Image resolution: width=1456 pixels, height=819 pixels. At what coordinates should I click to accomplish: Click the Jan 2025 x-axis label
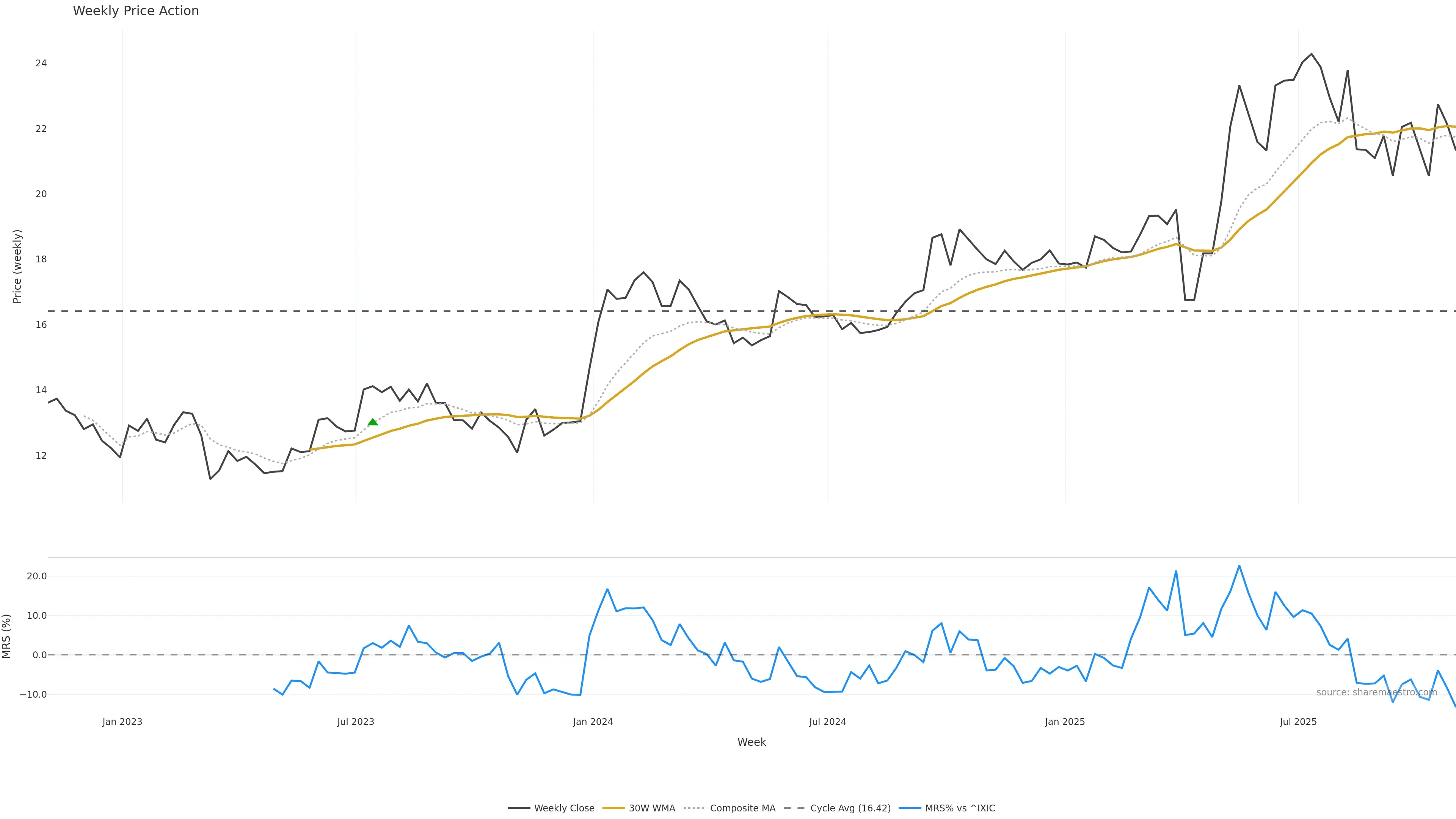pyautogui.click(x=1065, y=722)
